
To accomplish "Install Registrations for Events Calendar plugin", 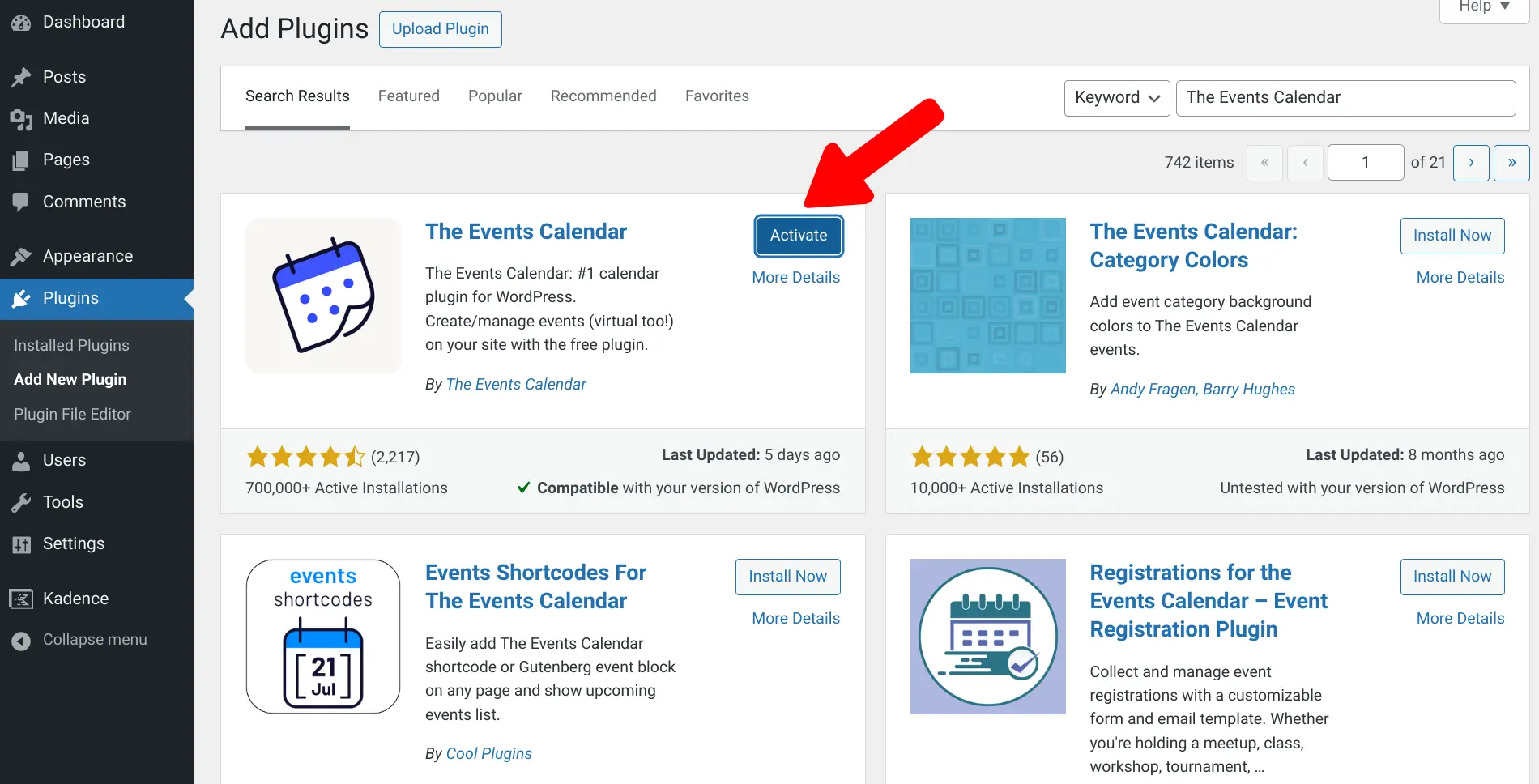I will tap(1452, 577).
